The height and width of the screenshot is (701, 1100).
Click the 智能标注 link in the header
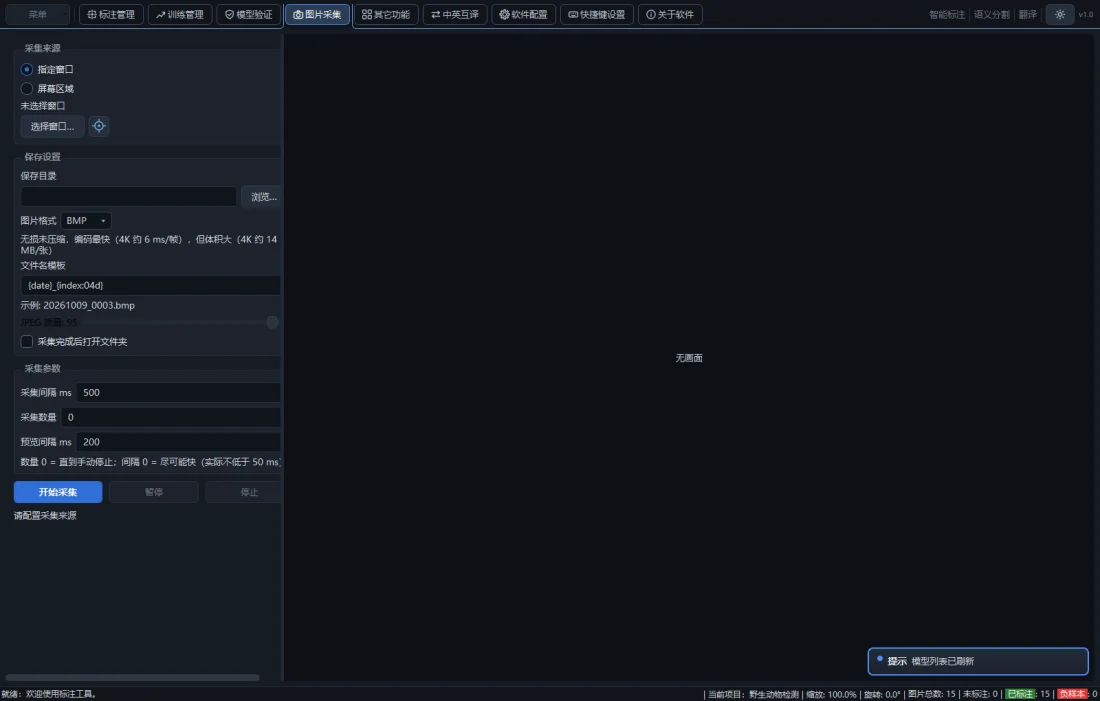[x=947, y=15]
